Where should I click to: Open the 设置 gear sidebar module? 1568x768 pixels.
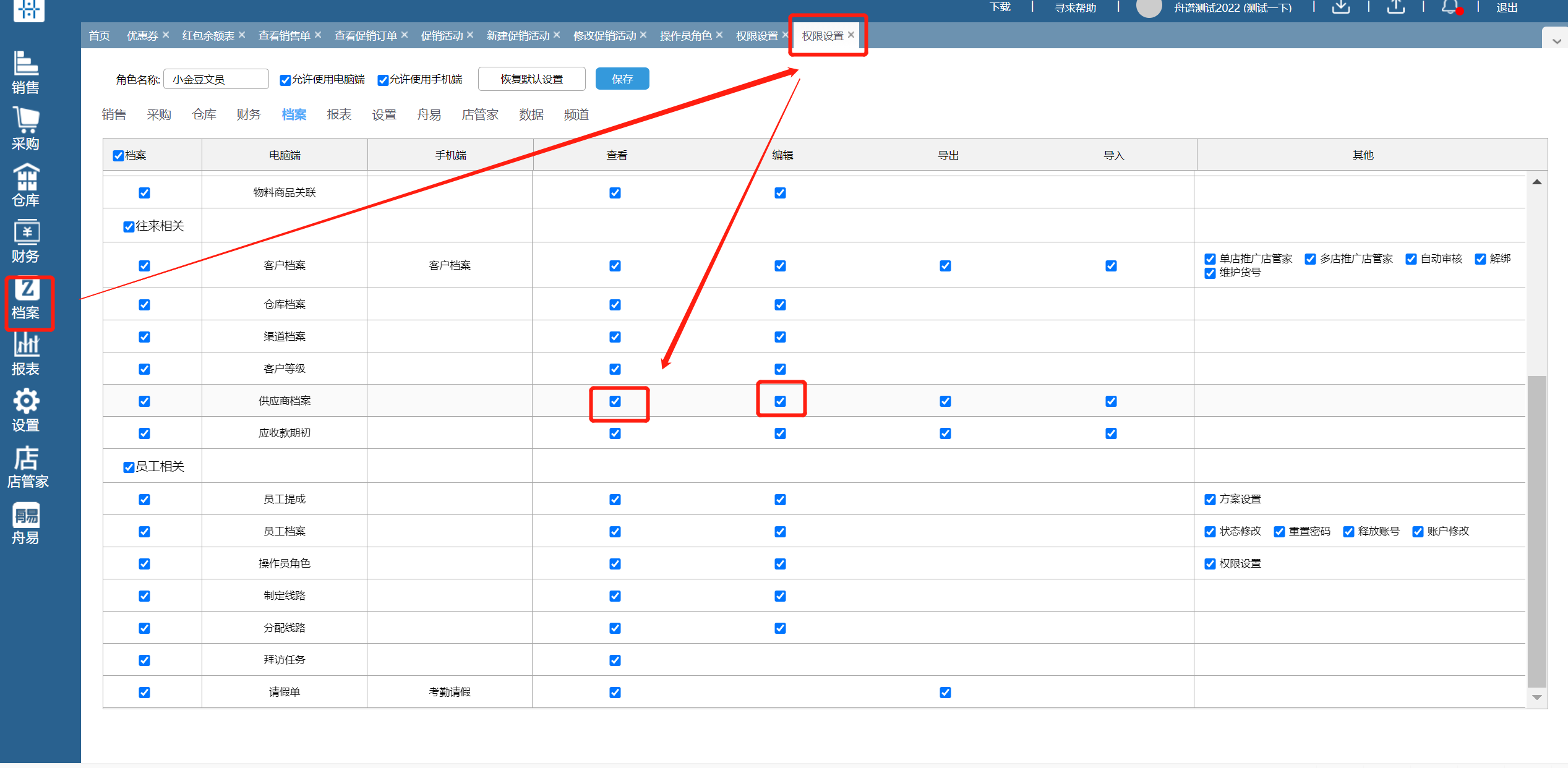(25, 410)
